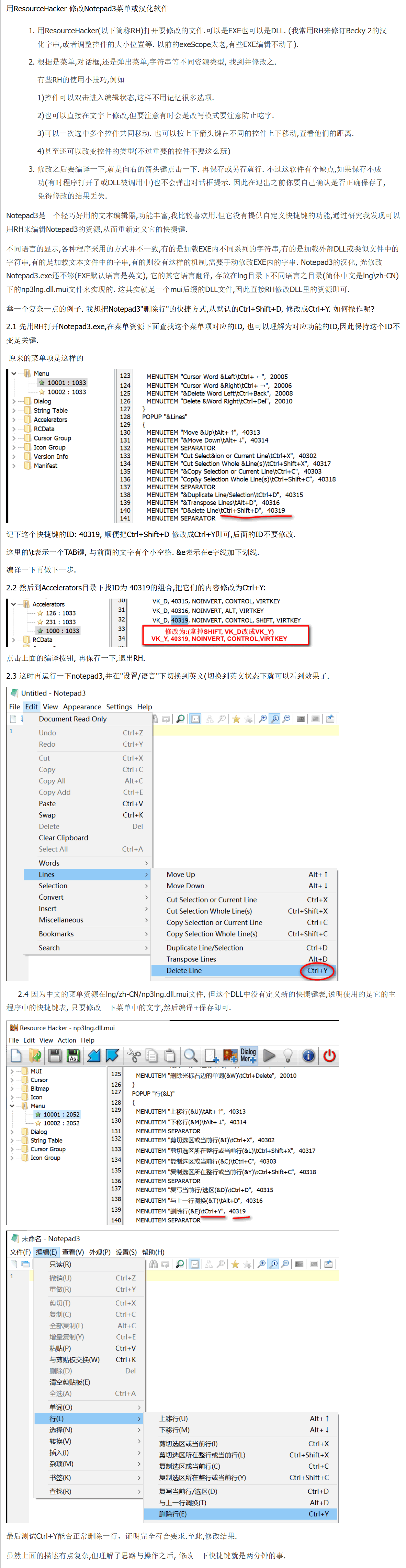Click the Dialog Menu editor icon
Screen dimensions: 406x1568
coord(248,1056)
